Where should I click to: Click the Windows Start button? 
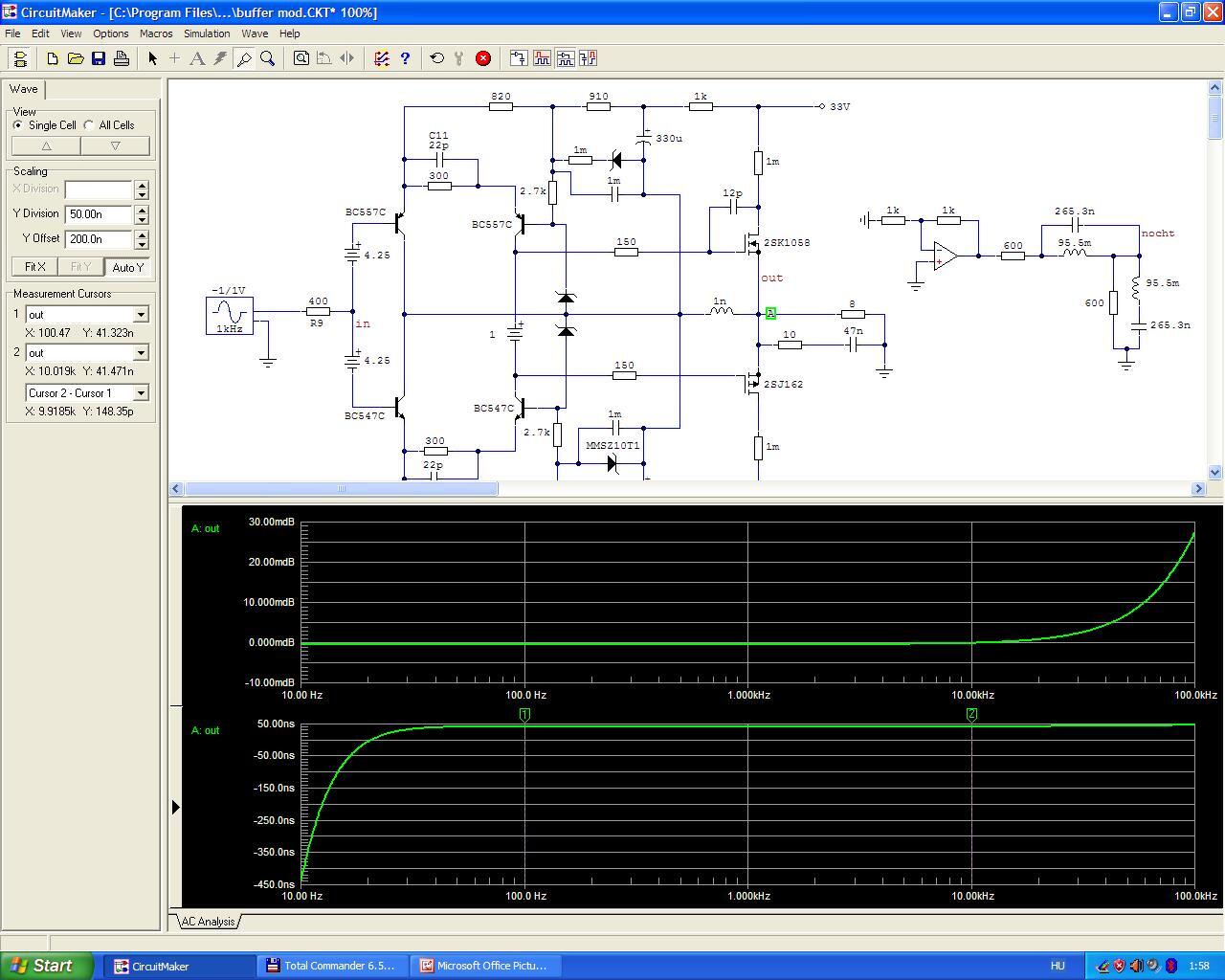click(46, 966)
